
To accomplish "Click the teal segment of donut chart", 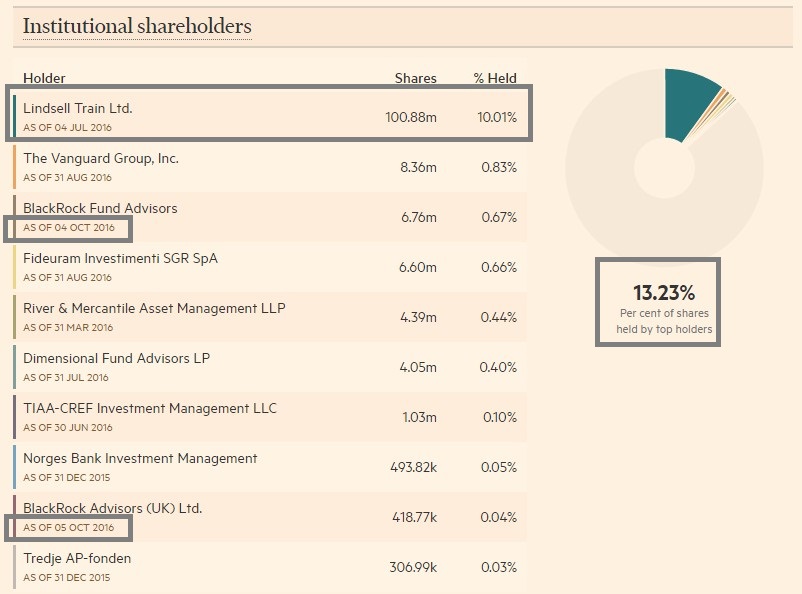I will pos(690,103).
